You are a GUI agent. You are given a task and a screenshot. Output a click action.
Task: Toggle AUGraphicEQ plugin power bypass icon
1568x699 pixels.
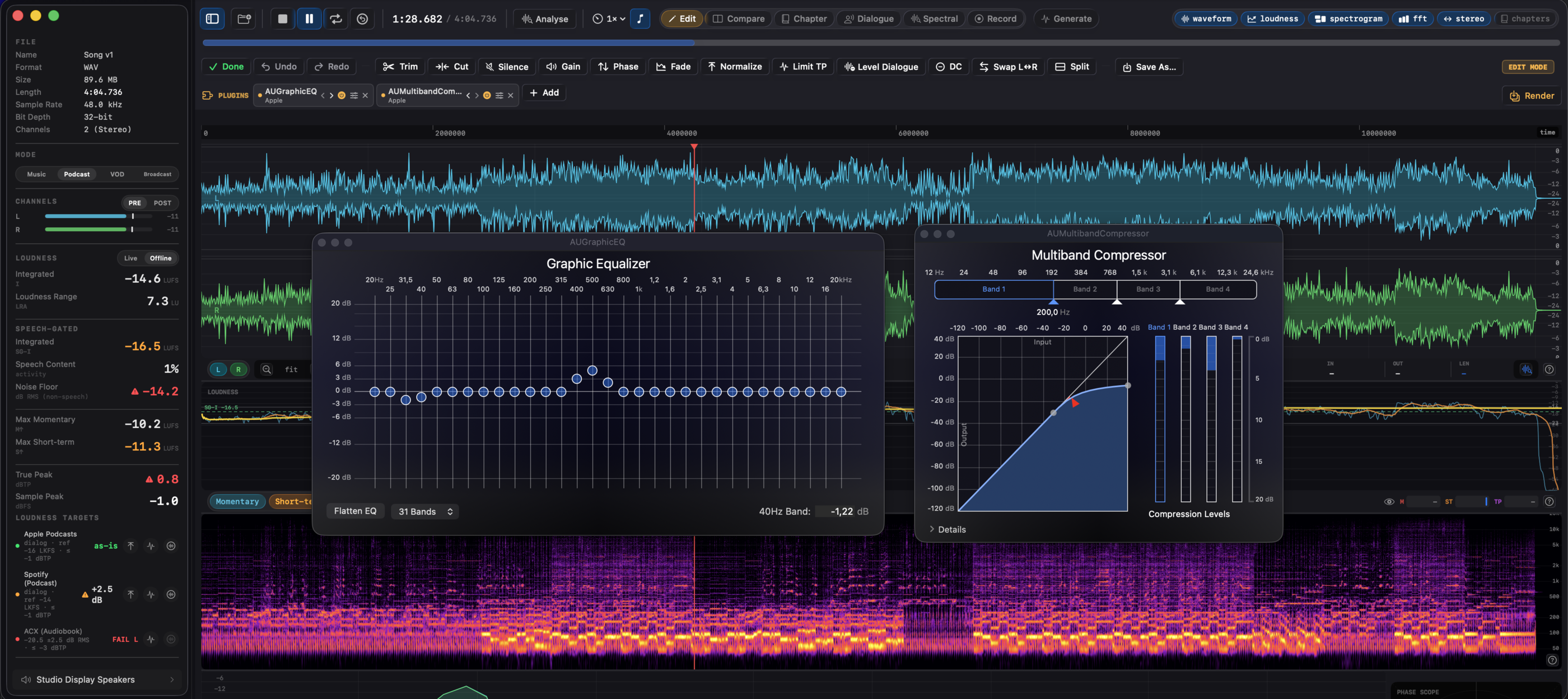pyautogui.click(x=342, y=96)
